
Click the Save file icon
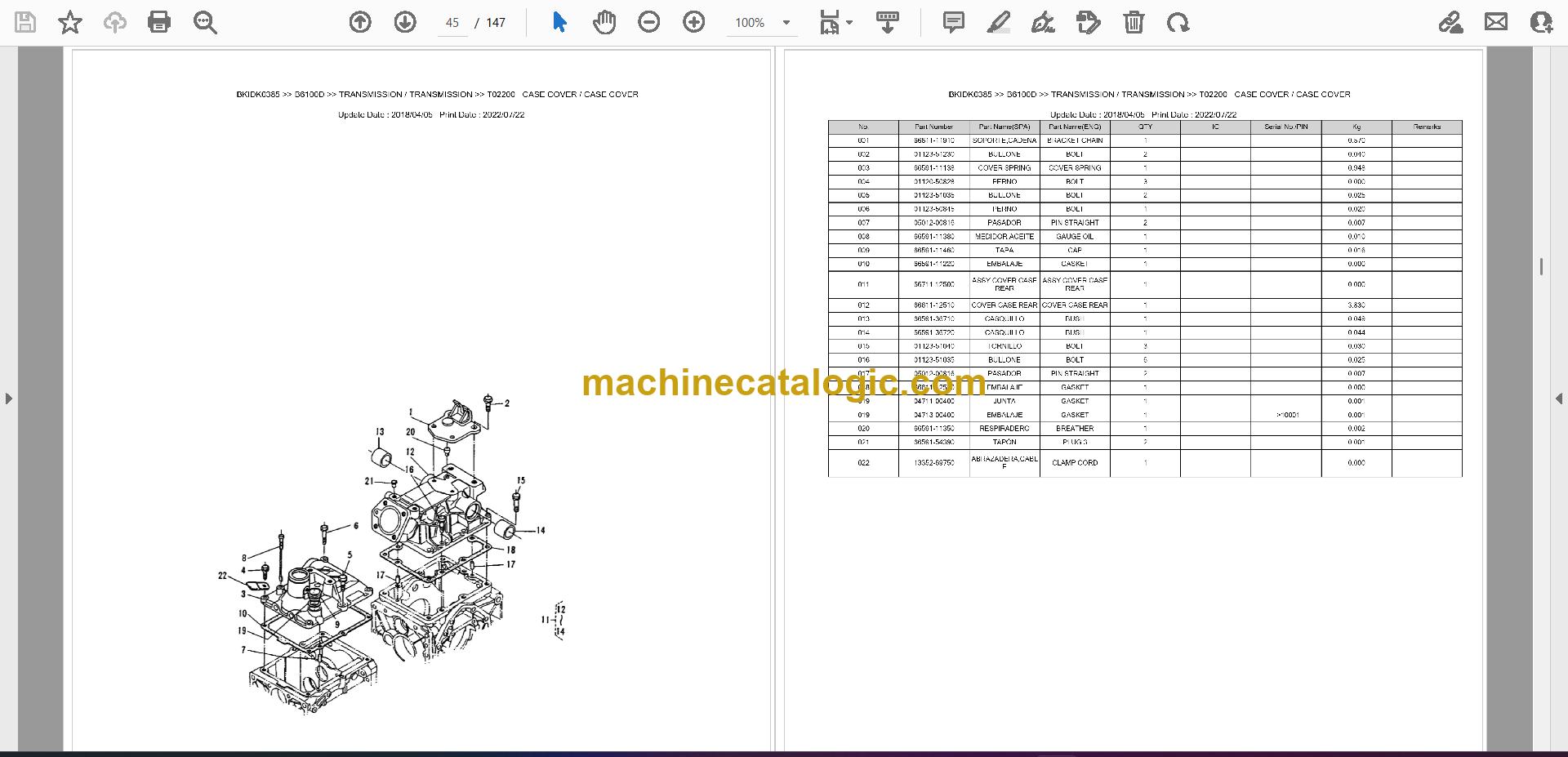[25, 22]
